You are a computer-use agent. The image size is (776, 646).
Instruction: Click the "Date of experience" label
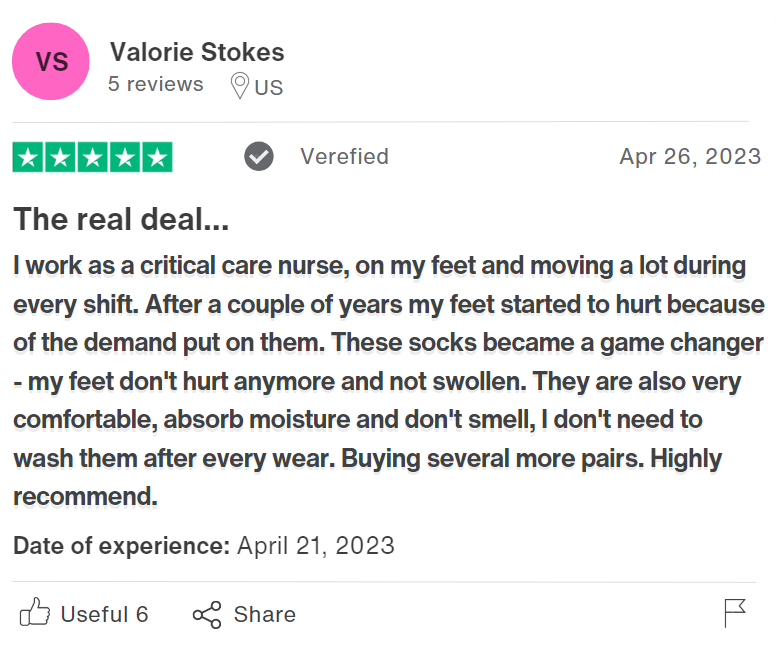pyautogui.click(x=121, y=546)
